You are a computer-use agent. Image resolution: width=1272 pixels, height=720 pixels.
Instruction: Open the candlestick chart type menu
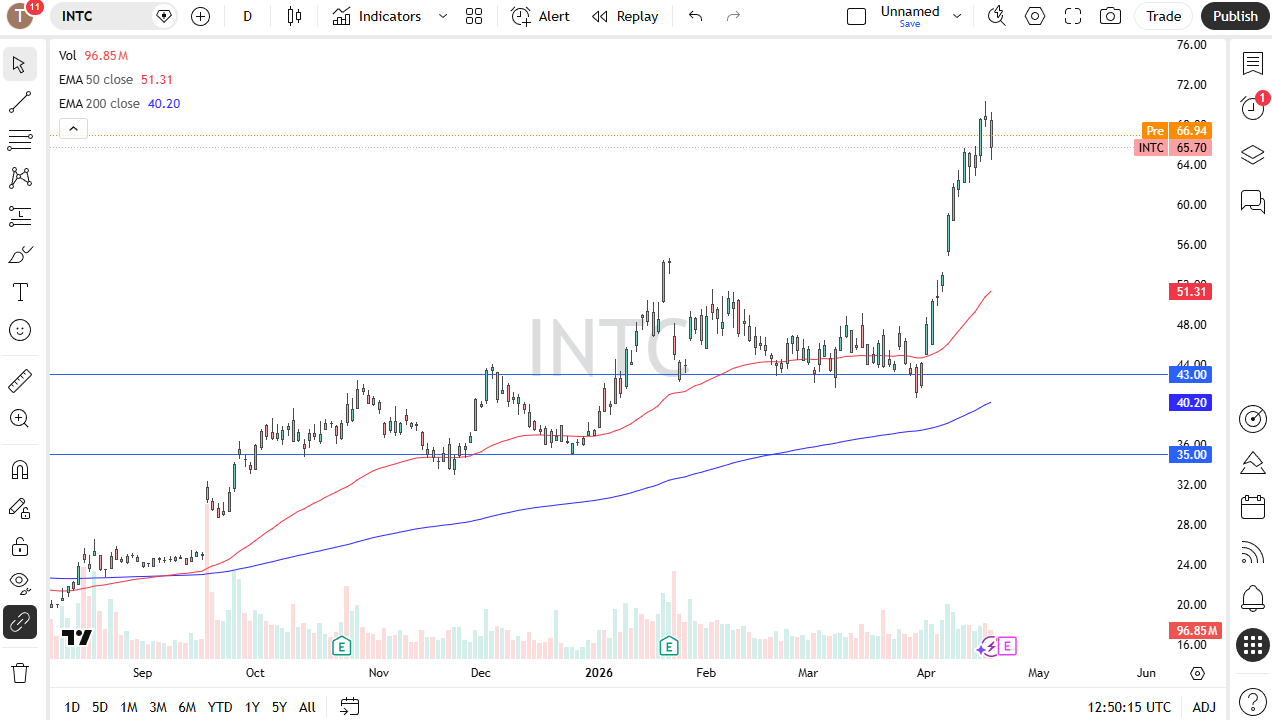click(294, 16)
